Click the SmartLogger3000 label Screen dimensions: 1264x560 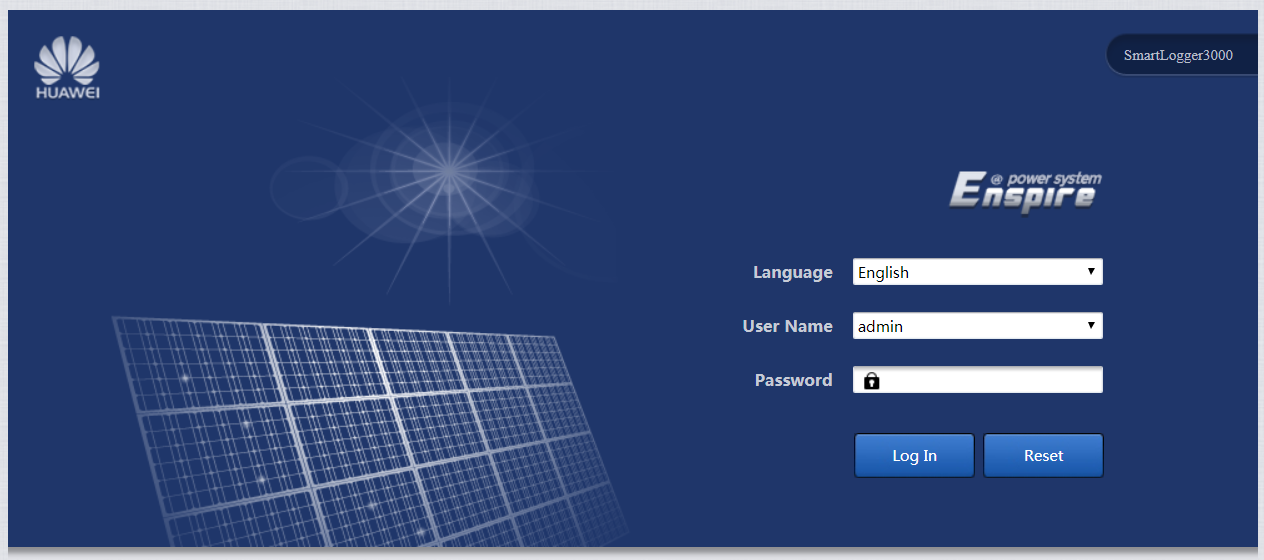1178,55
